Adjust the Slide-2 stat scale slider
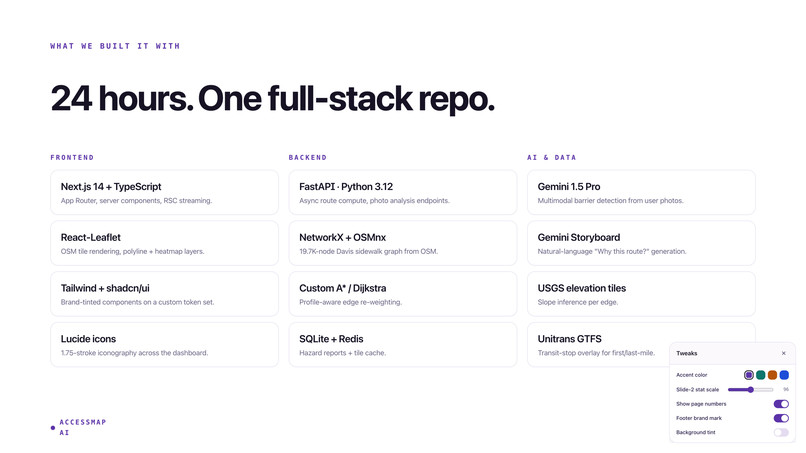Image resolution: width=806 pixels, height=453 pixels. (750, 390)
